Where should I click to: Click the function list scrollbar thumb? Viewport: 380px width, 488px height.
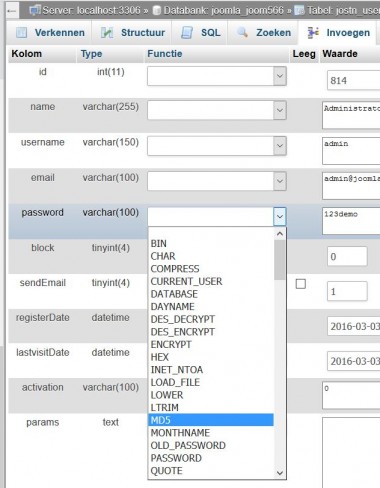pos(280,260)
